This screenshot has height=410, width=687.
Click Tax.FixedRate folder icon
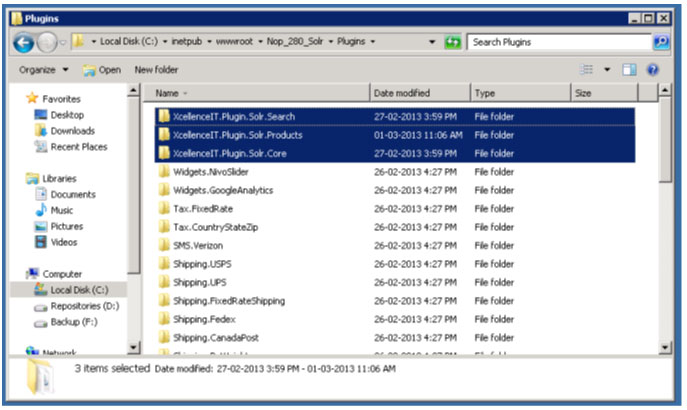pyautogui.click(x=164, y=208)
